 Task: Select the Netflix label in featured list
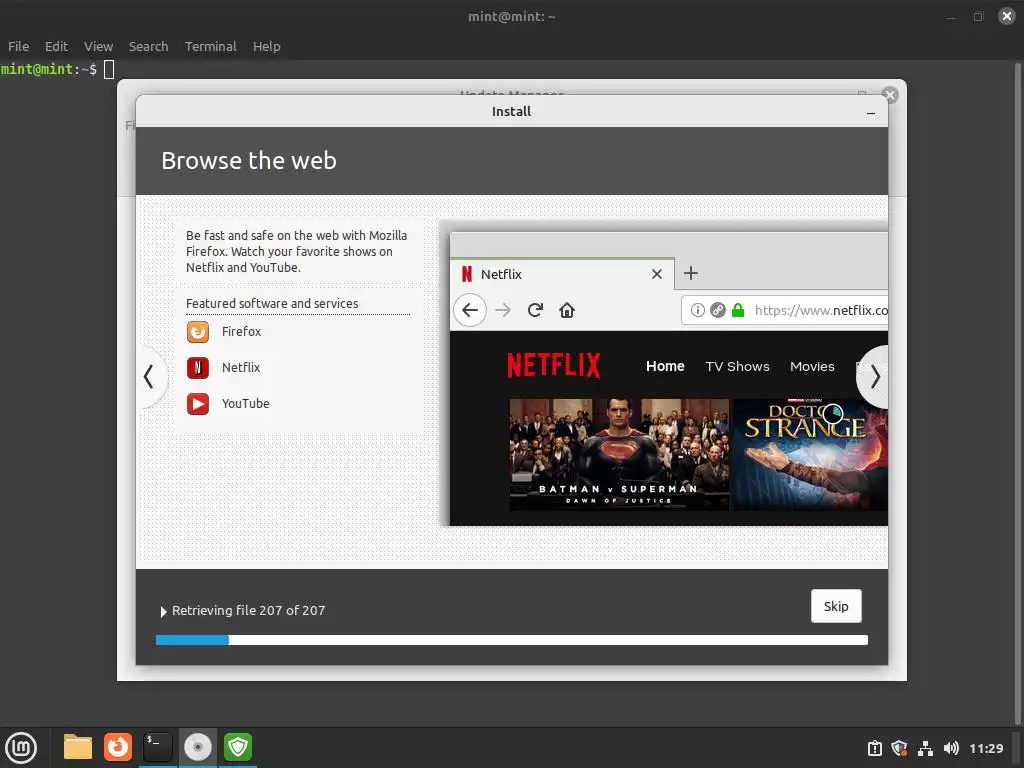click(240, 368)
